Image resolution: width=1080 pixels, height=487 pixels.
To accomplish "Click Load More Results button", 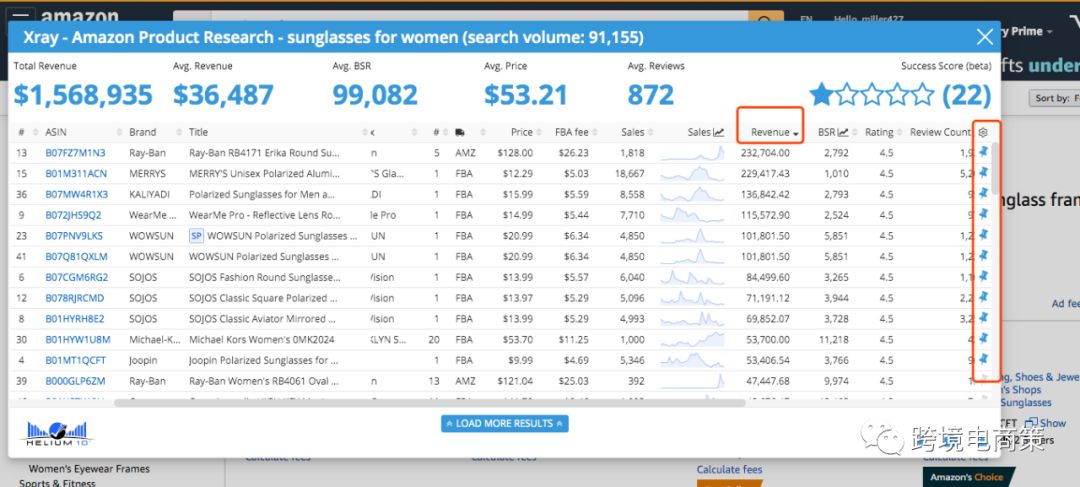I will point(504,423).
